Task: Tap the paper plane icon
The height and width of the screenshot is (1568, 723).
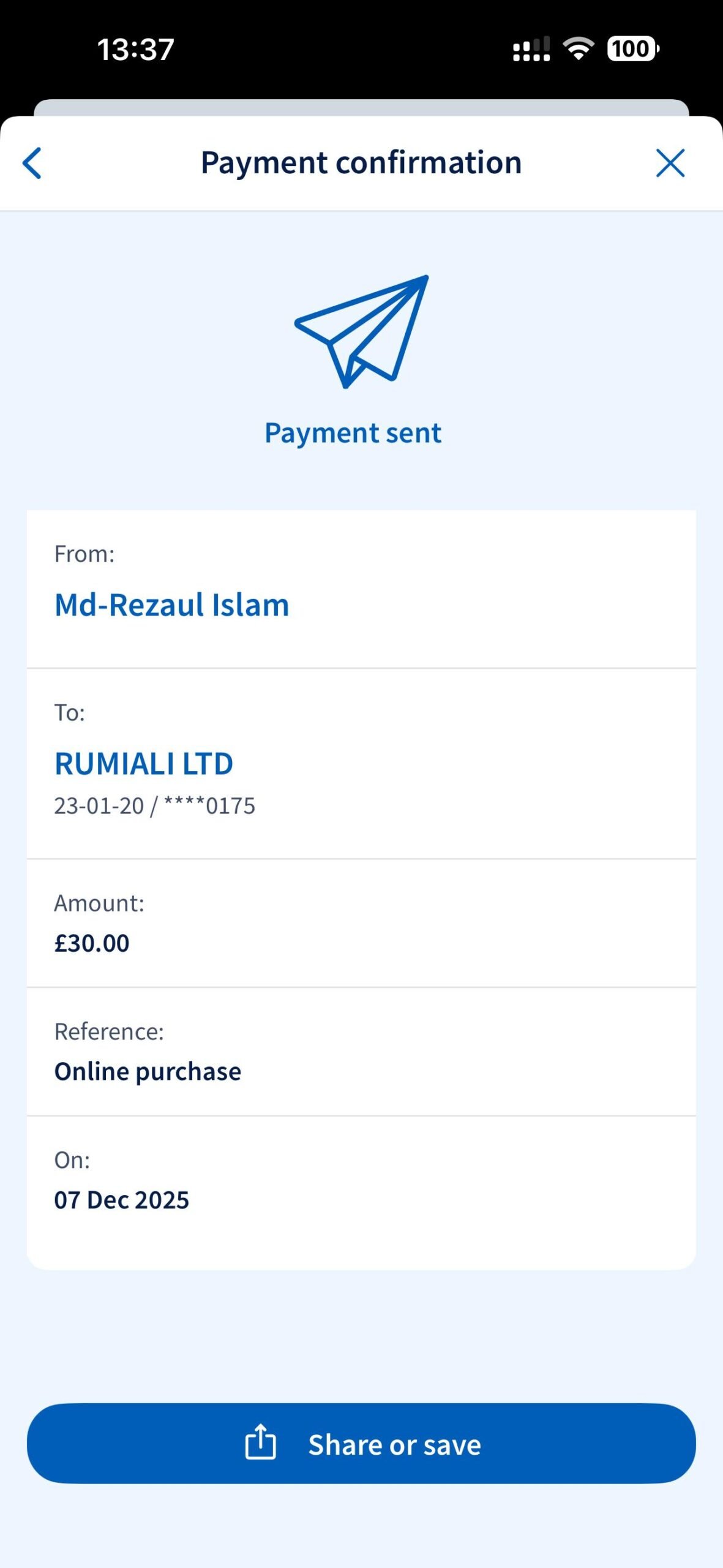Action: click(362, 331)
